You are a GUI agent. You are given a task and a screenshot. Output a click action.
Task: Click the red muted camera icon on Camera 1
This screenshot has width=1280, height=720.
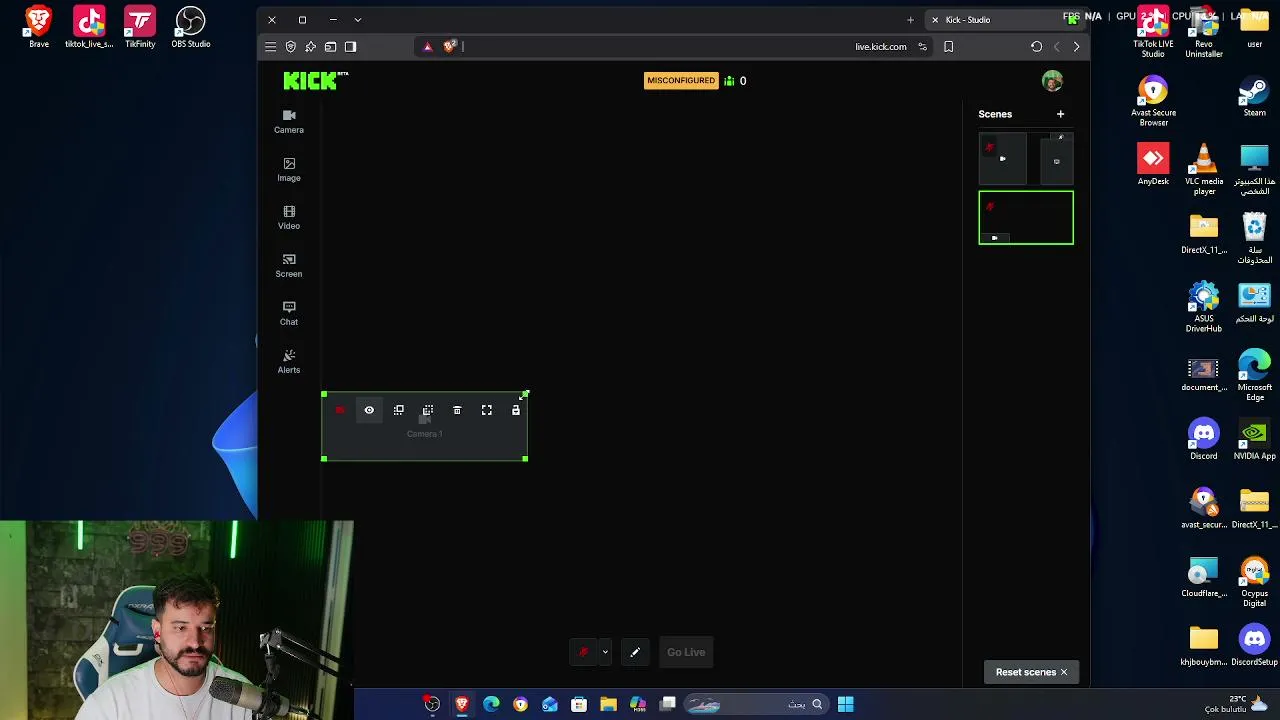click(340, 410)
